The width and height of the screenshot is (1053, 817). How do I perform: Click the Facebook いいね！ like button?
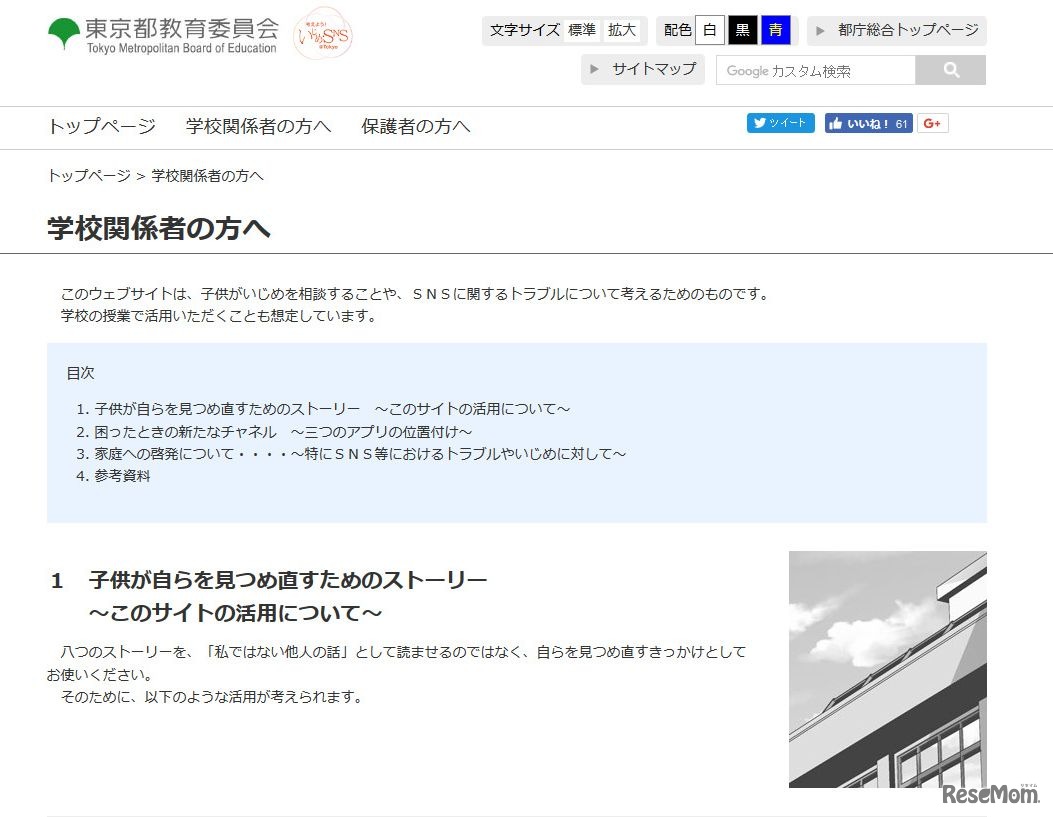pos(868,123)
